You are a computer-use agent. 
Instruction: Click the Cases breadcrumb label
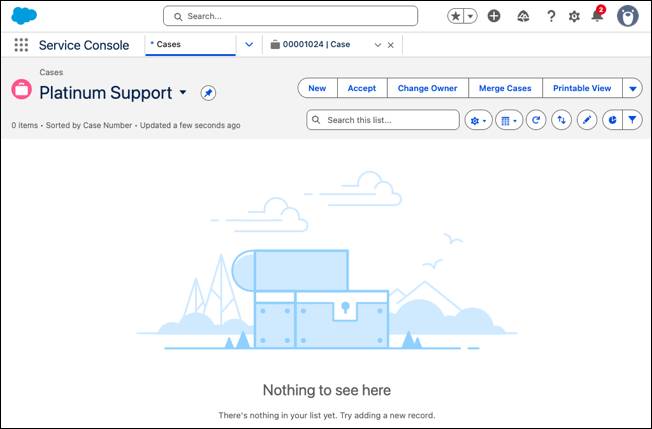pos(51,72)
